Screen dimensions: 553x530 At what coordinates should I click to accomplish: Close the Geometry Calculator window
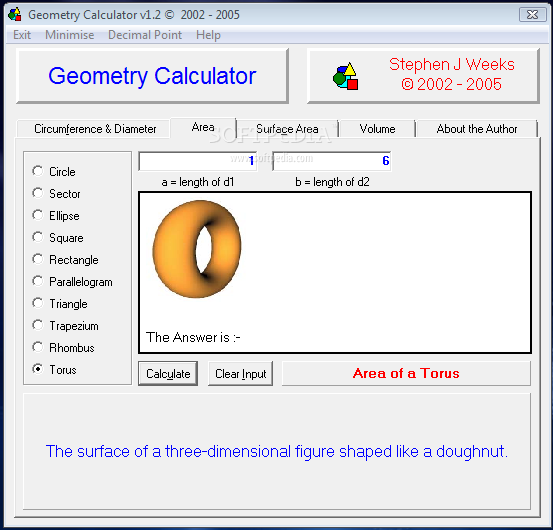tap(533, 14)
